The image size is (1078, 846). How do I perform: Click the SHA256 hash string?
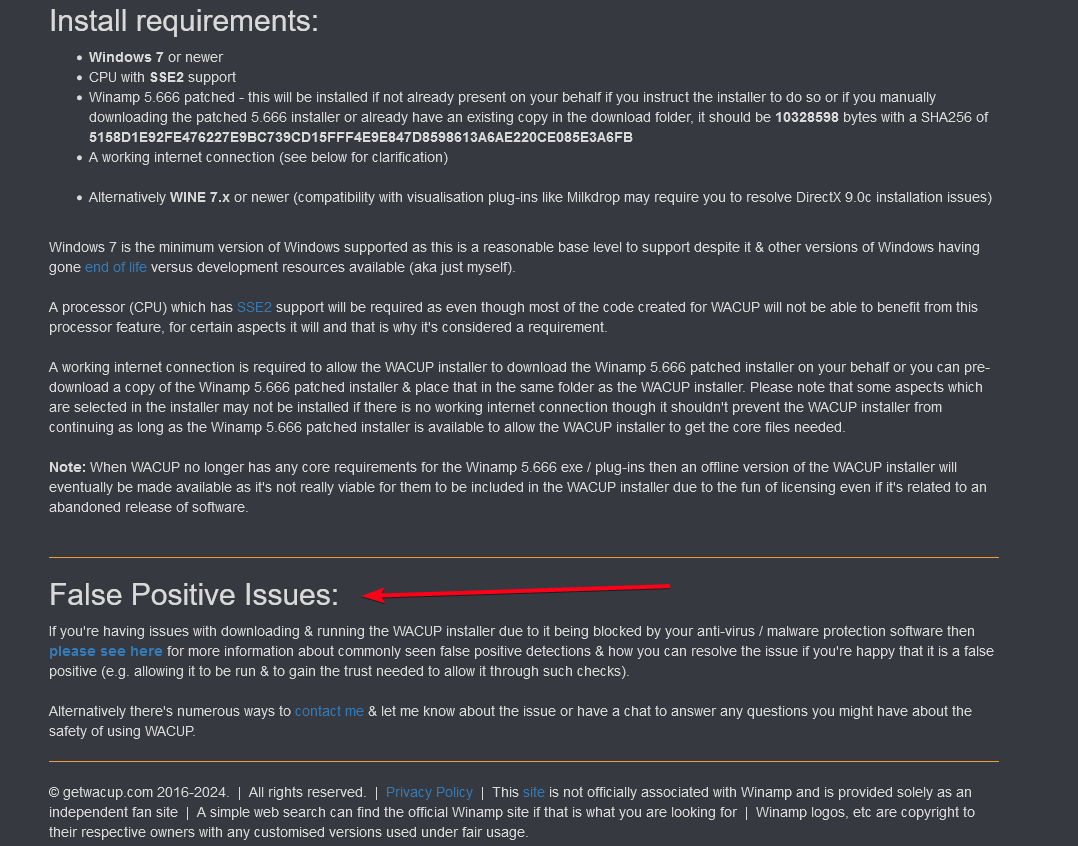pyautogui.click(x=361, y=137)
